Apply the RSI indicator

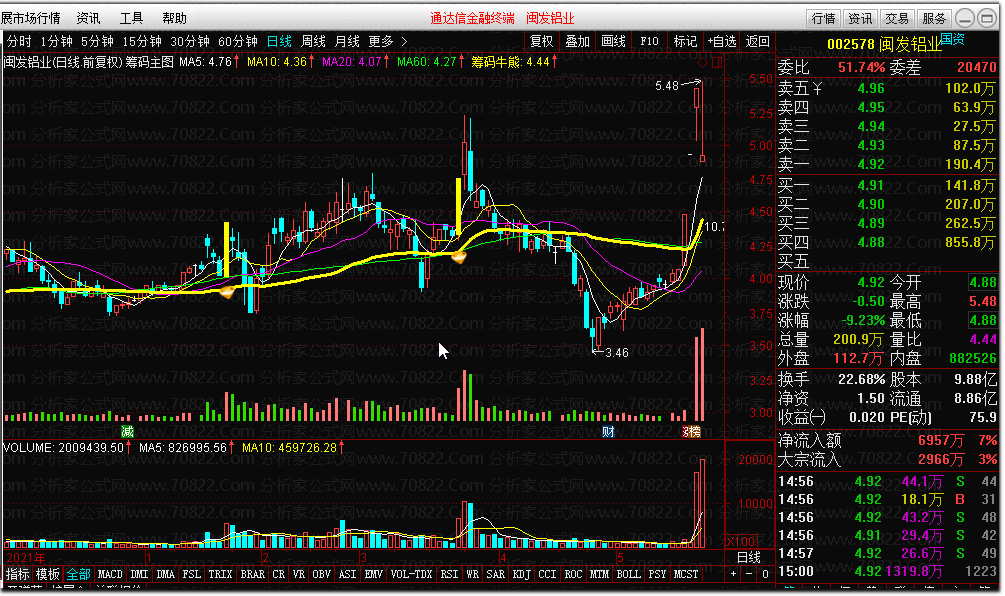point(449,574)
